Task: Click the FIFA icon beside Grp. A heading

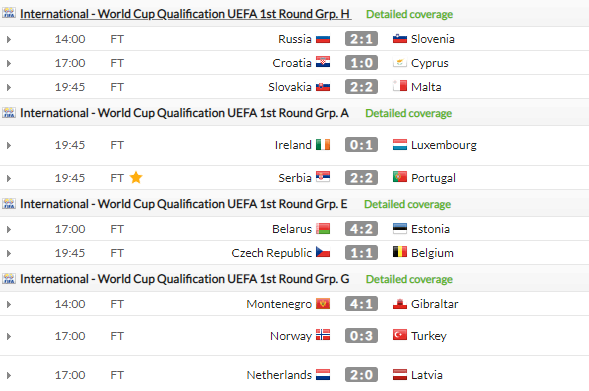Action: [x=9, y=113]
